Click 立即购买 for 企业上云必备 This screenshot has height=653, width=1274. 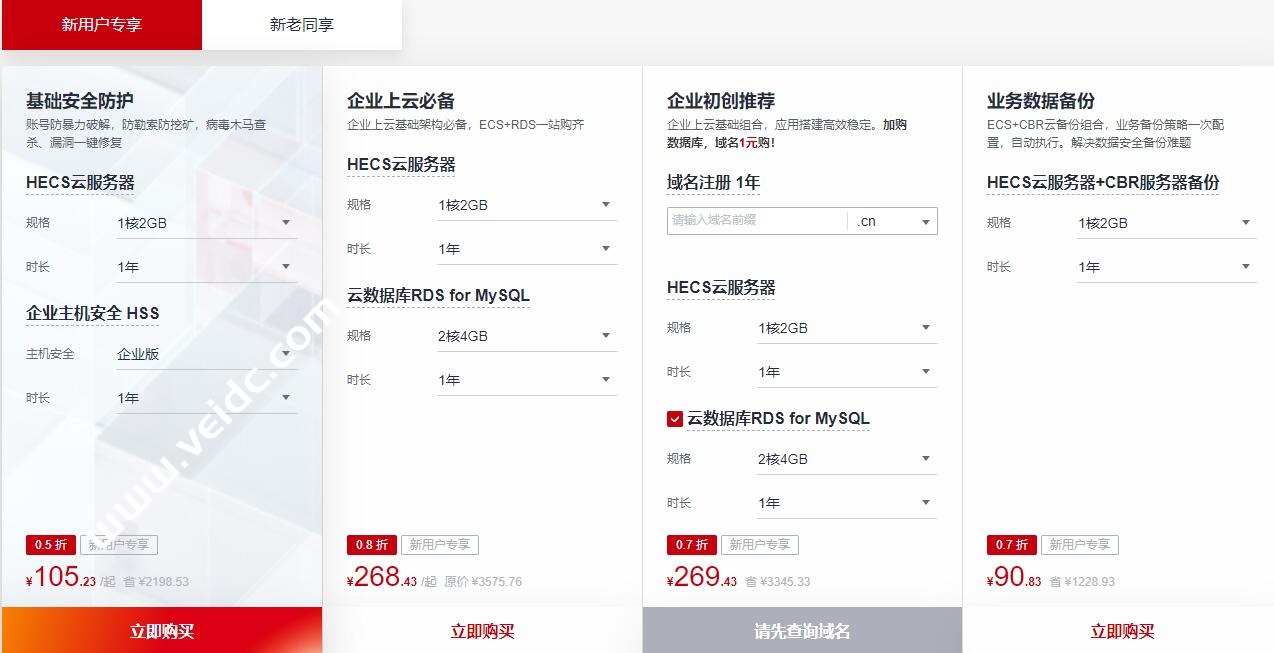482,631
